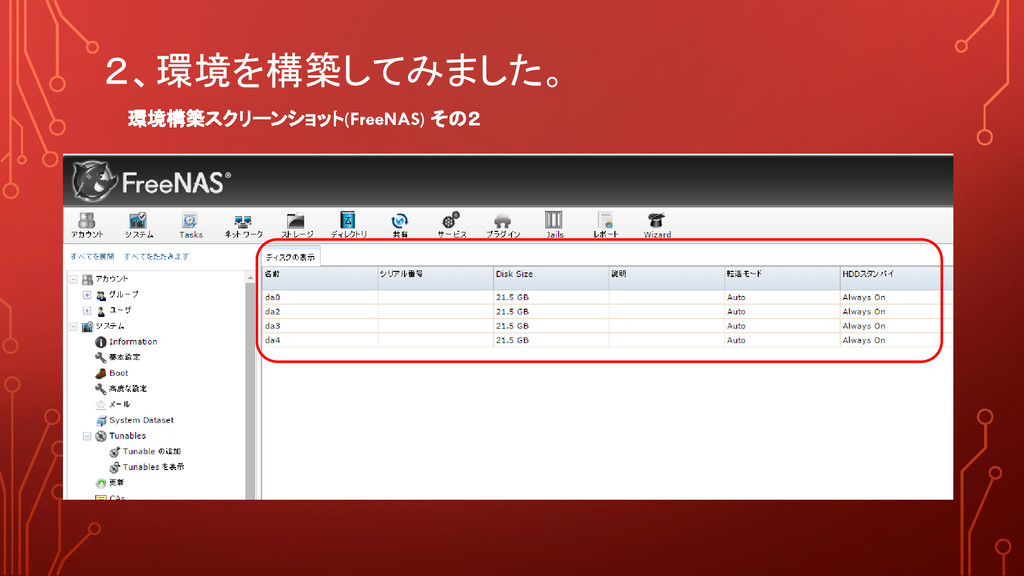Viewport: 1024px width, 576px height.
Task: Click the tree panel scrollbar up arrow
Action: point(250,278)
